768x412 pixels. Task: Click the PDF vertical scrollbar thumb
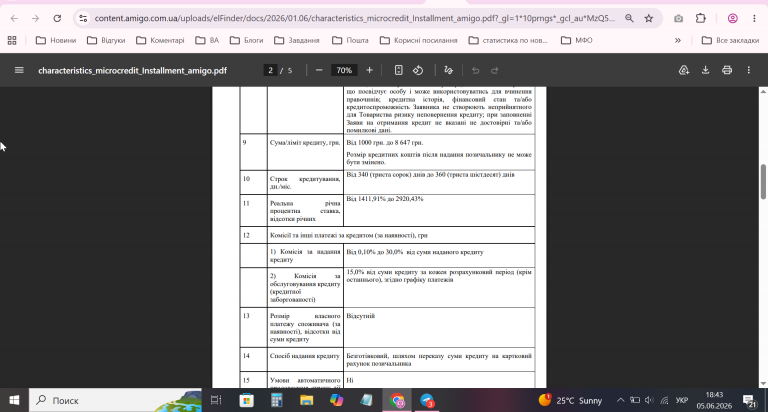pos(763,181)
